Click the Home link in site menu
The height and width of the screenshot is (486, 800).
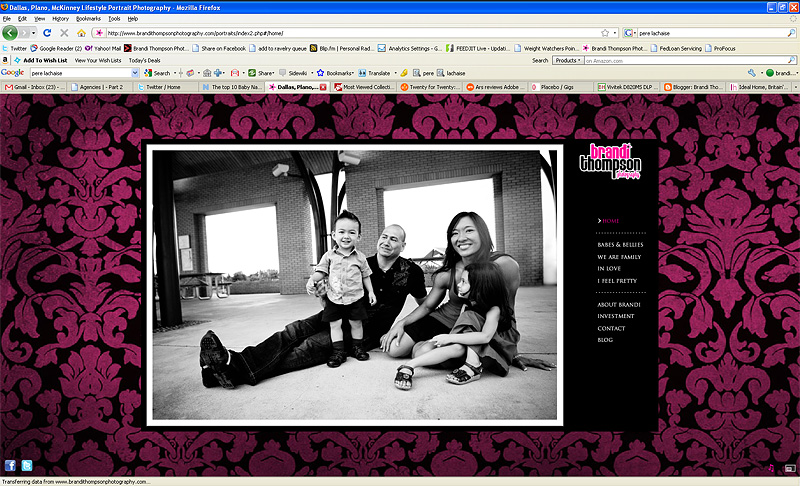coord(610,221)
